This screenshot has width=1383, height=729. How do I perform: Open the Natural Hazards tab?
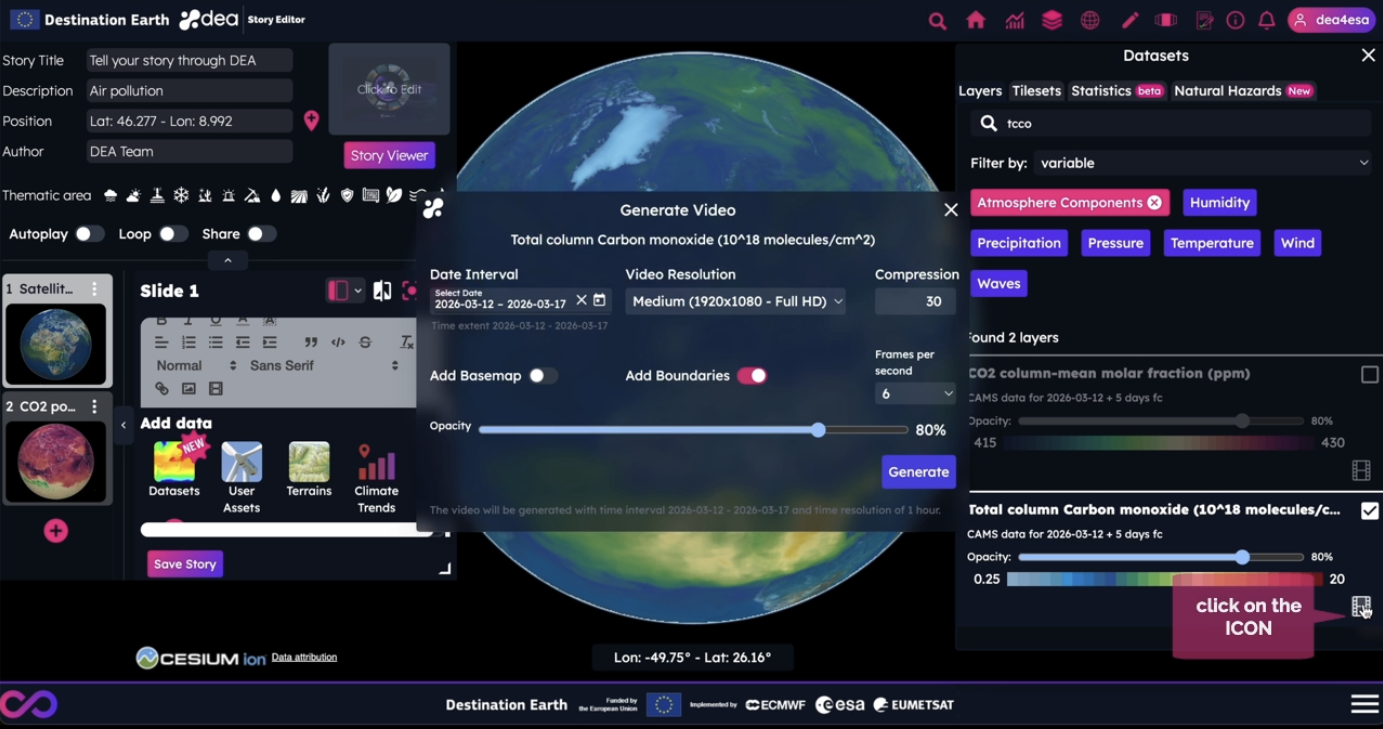point(1241,91)
